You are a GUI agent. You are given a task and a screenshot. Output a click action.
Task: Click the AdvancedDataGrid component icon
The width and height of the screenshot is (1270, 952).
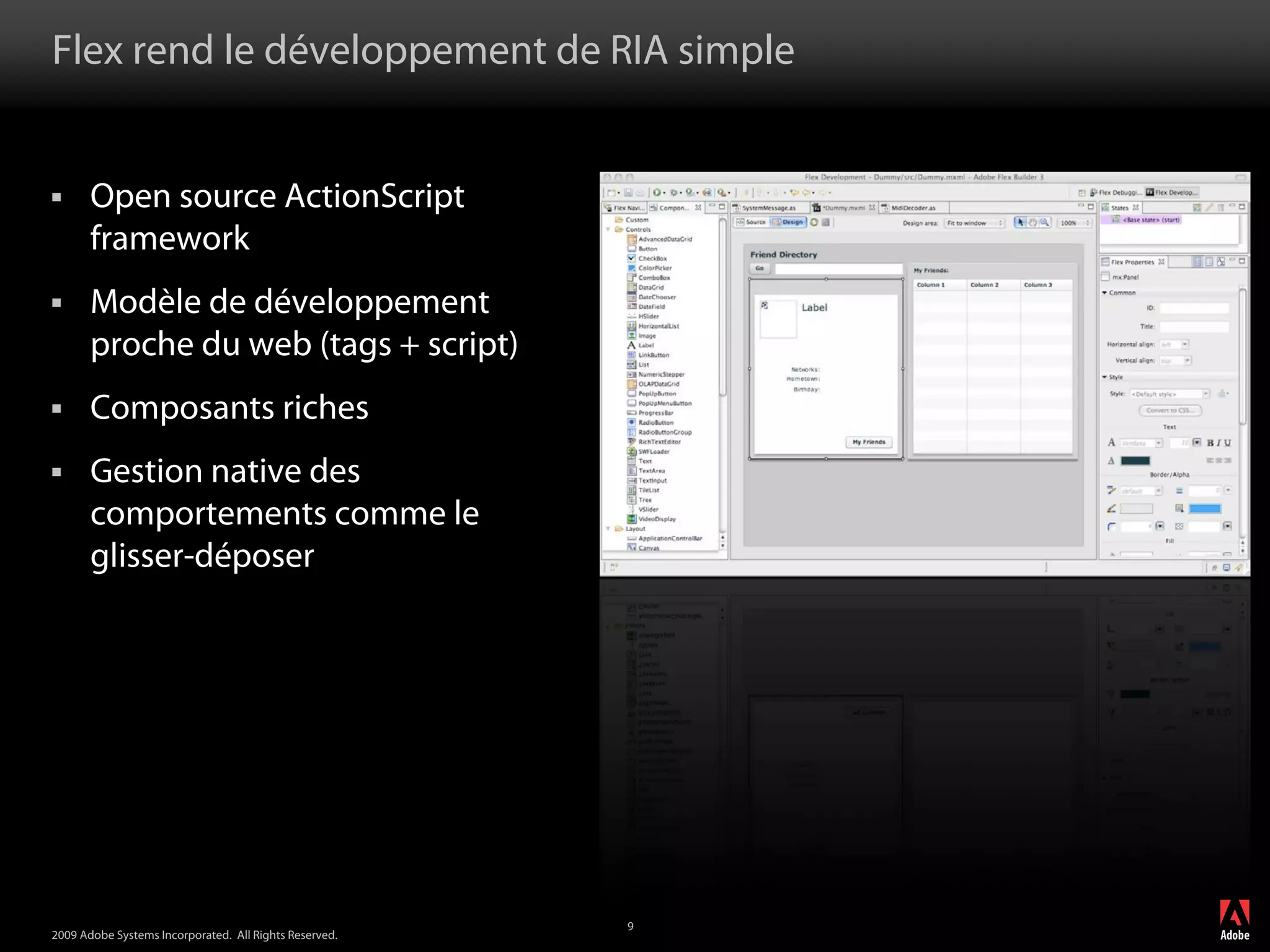click(632, 239)
